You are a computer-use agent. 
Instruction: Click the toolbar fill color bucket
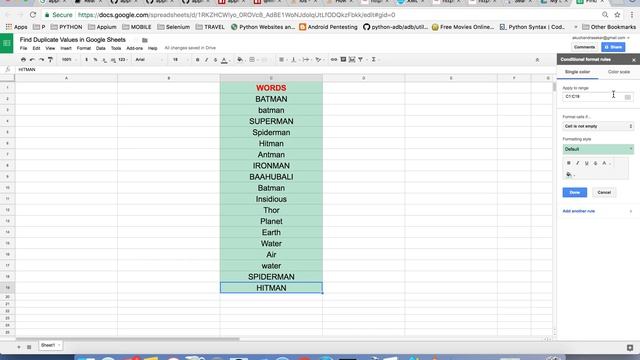[x=240, y=60]
